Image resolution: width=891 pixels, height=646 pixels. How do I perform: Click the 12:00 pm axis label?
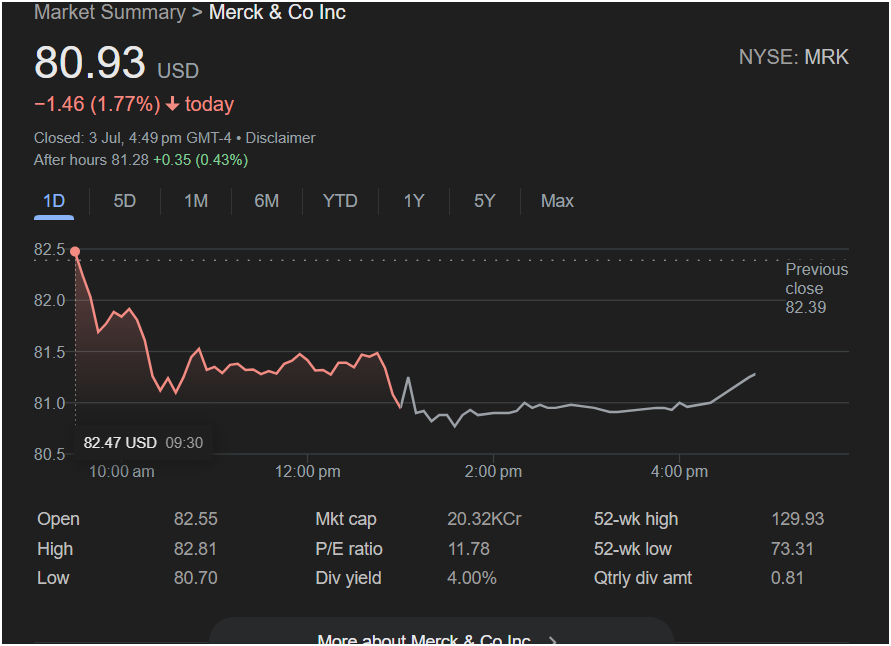[x=307, y=472]
